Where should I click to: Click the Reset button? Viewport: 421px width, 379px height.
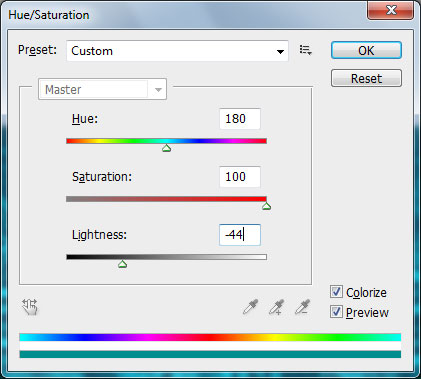[x=366, y=78]
